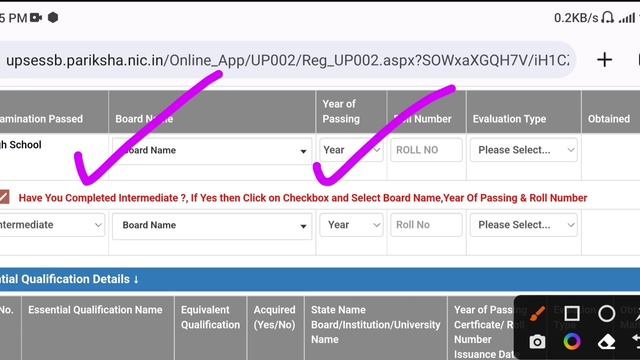Tap the hexagon status bar icon
This screenshot has height=360, width=640.
53,18
